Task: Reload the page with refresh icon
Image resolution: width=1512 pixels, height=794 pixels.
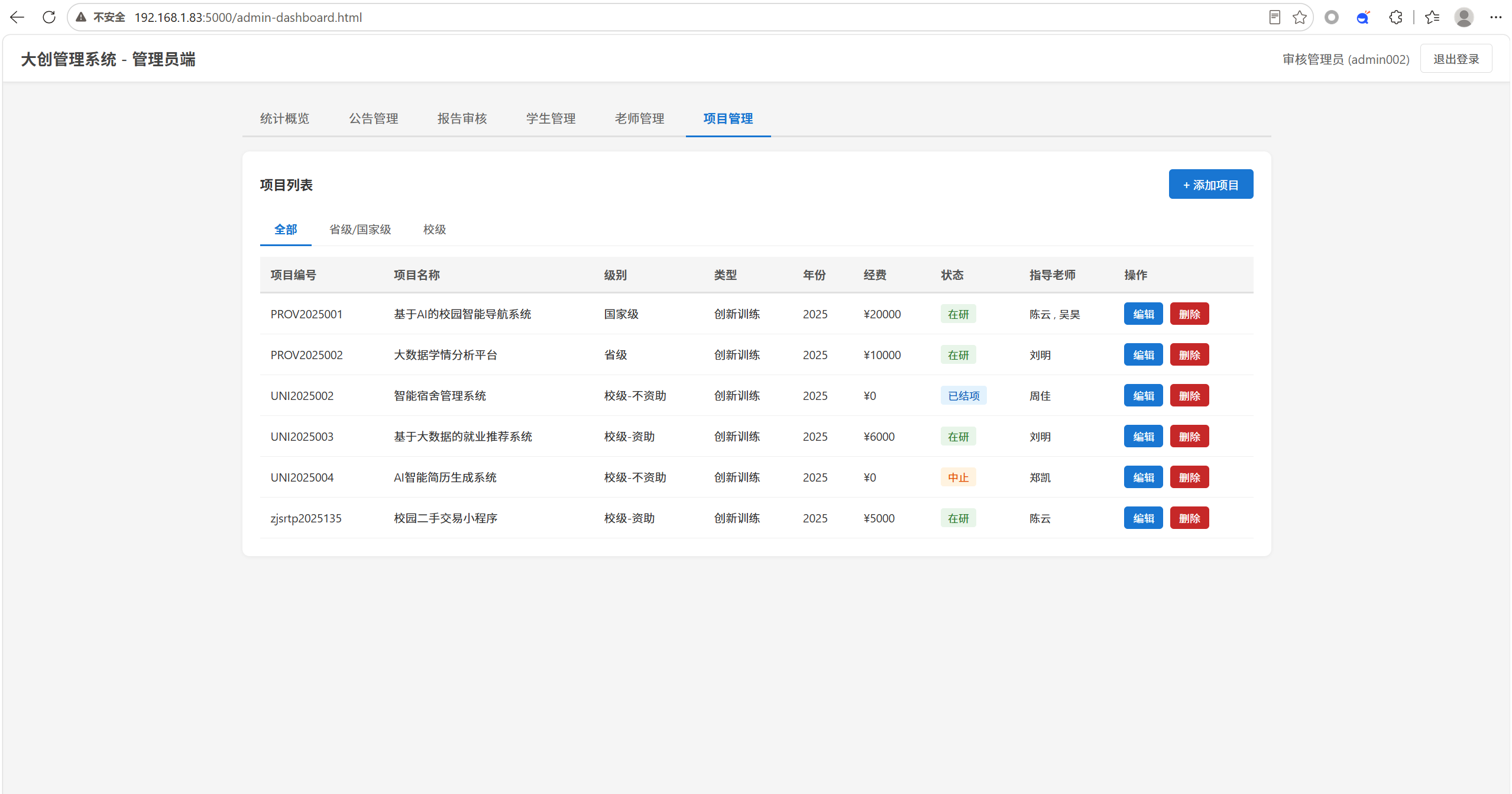Action: tap(49, 17)
